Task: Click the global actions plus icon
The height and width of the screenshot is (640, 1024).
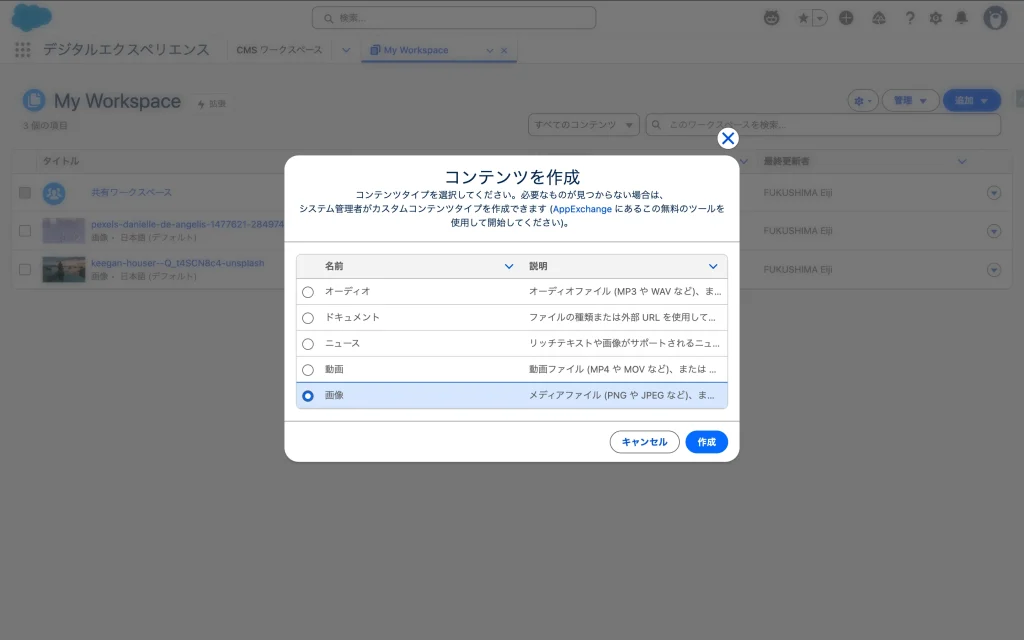Action: tap(846, 18)
